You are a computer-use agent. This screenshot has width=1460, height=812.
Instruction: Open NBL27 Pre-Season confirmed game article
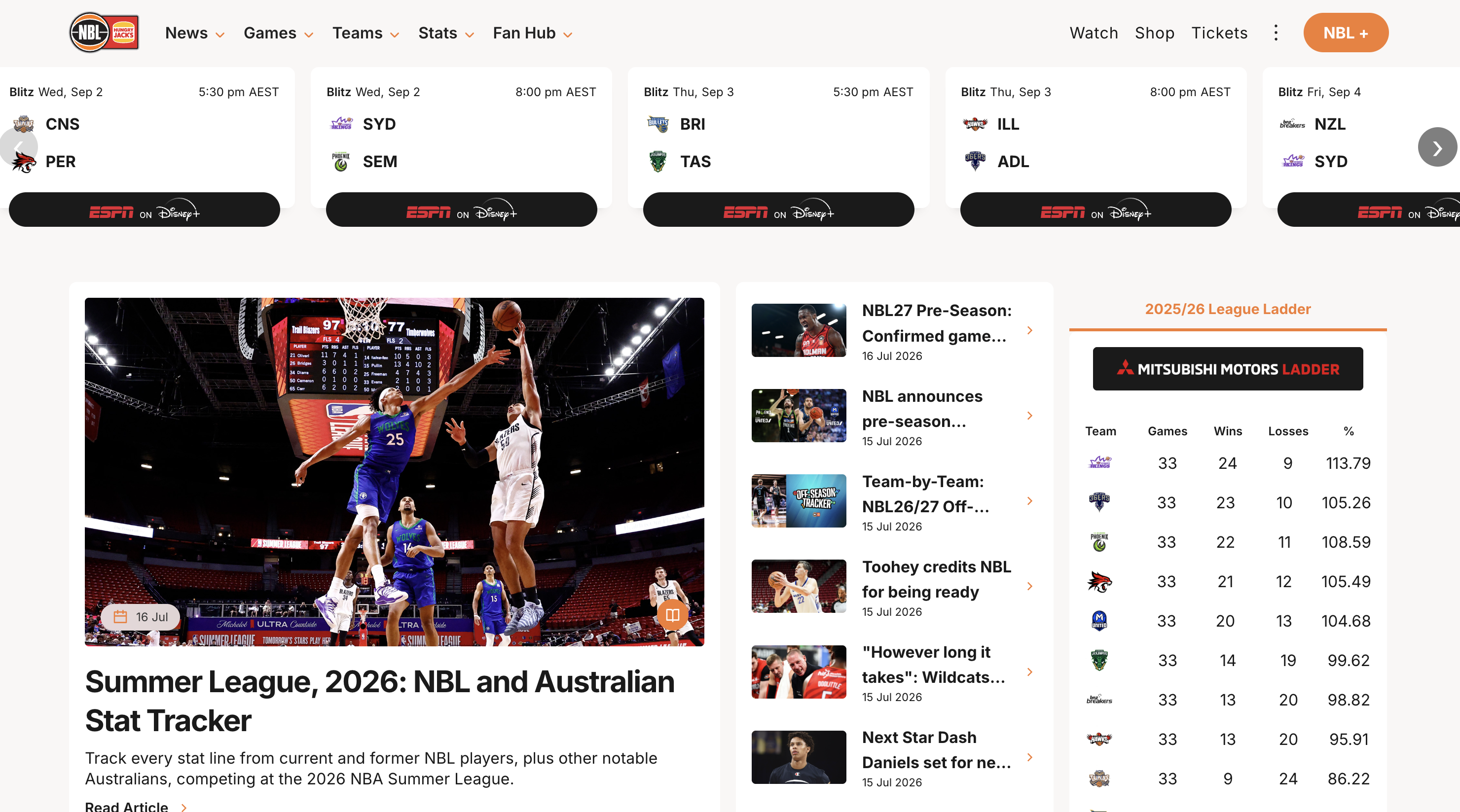pos(937,323)
